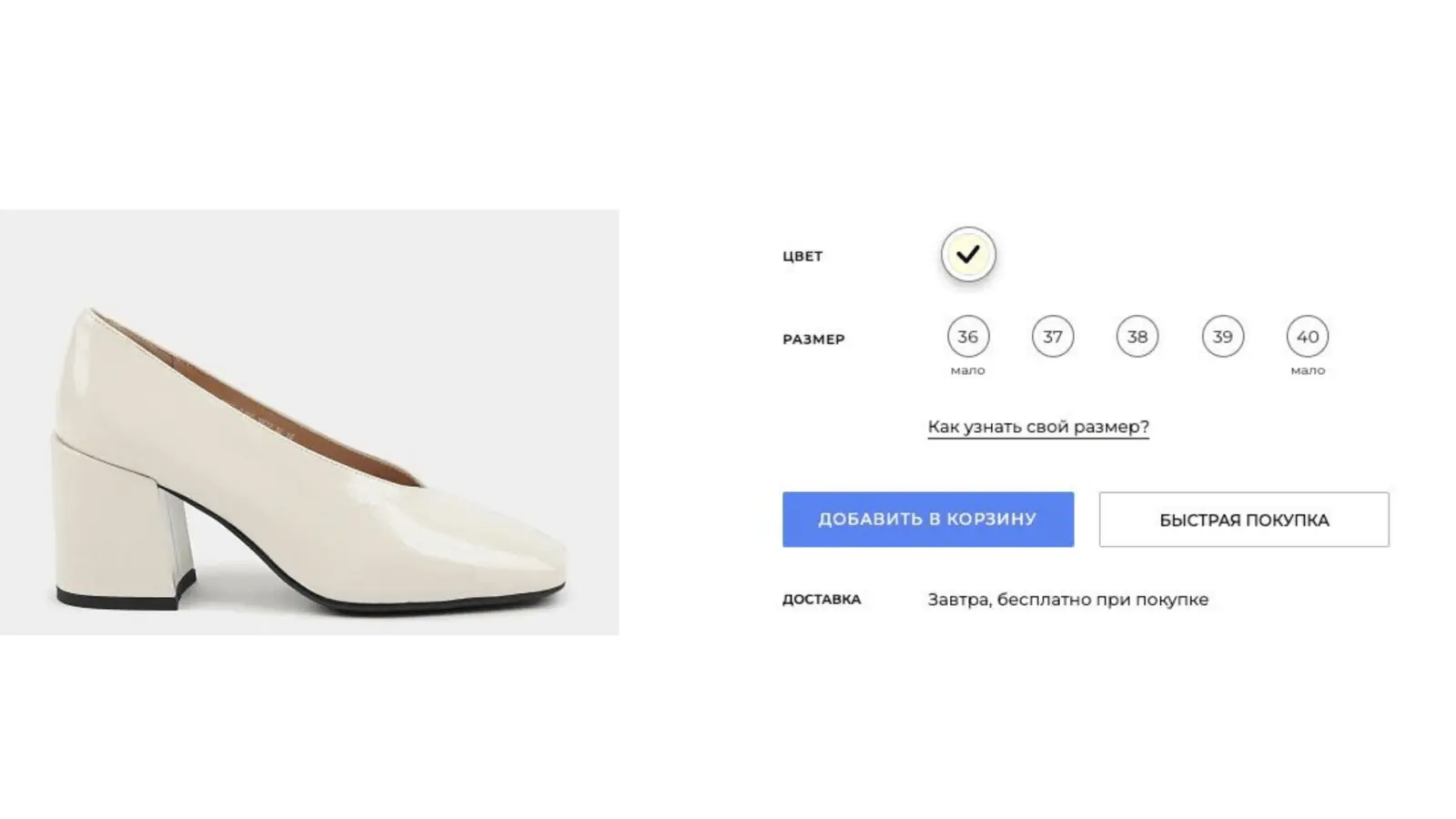Screen dimensions: 1456x819
Task: Select shoe size 38
Action: tap(1137, 337)
